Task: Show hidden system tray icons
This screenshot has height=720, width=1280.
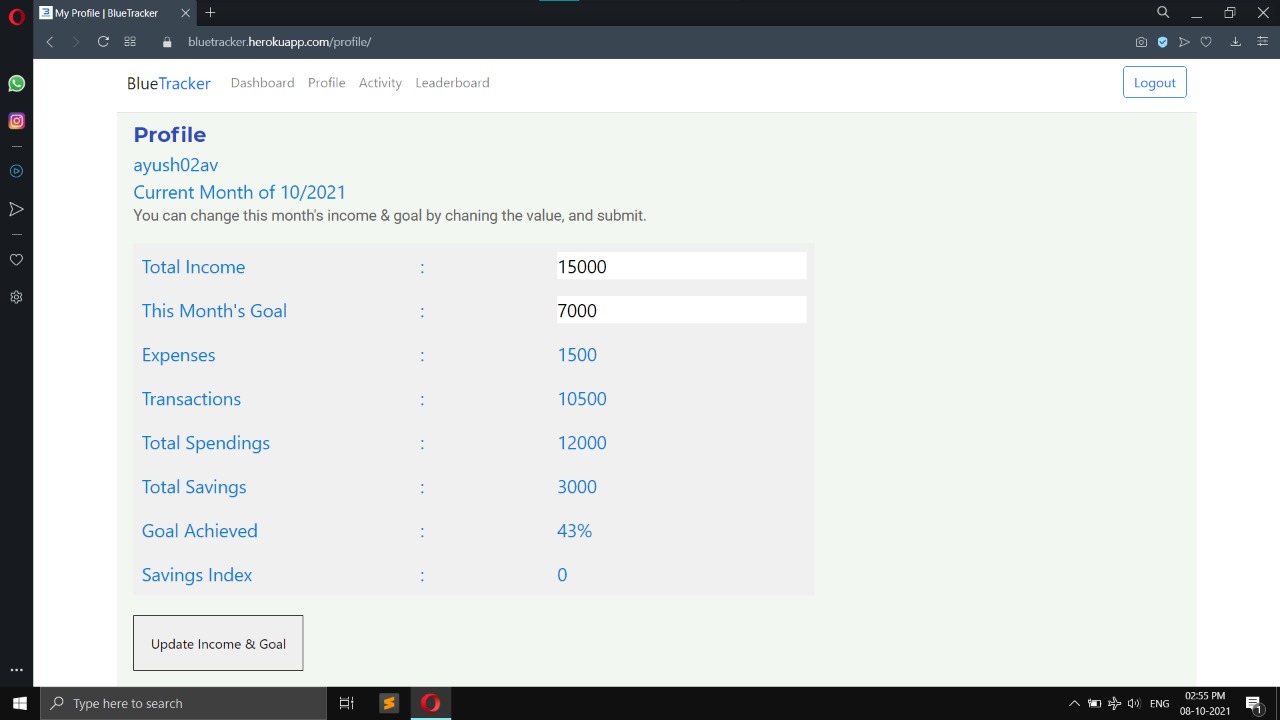Action: [x=1074, y=703]
